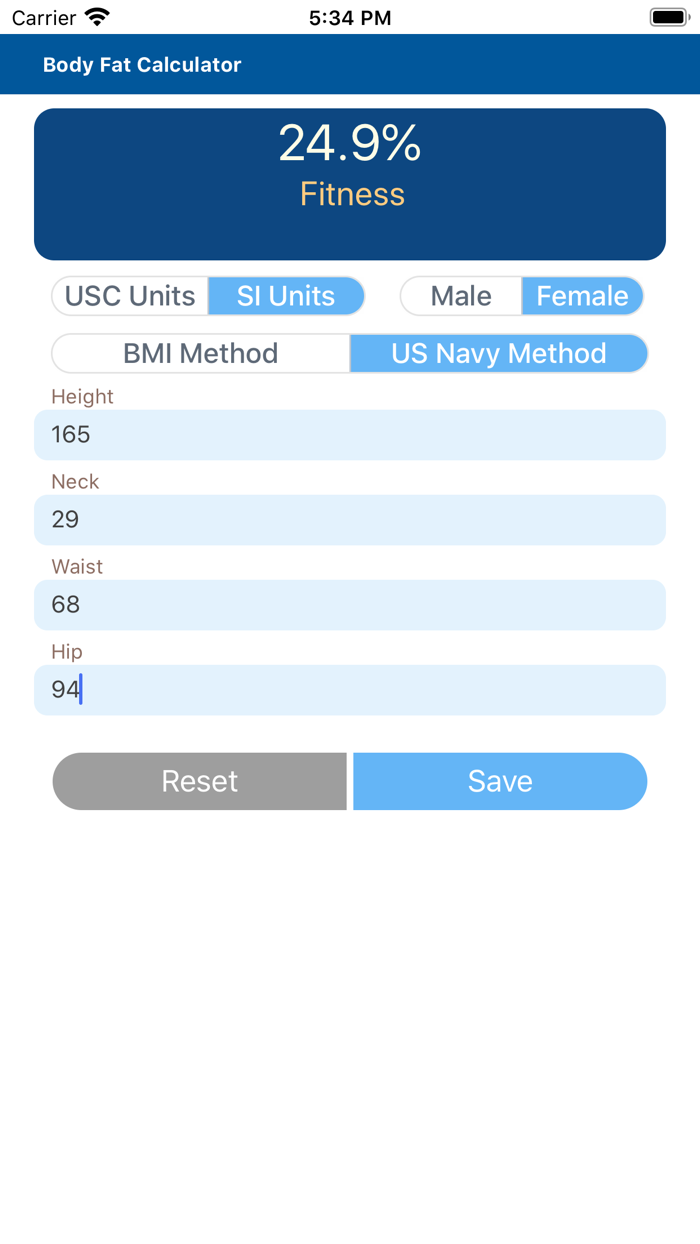
Task: Switch gender to Female
Action: [x=582, y=295]
